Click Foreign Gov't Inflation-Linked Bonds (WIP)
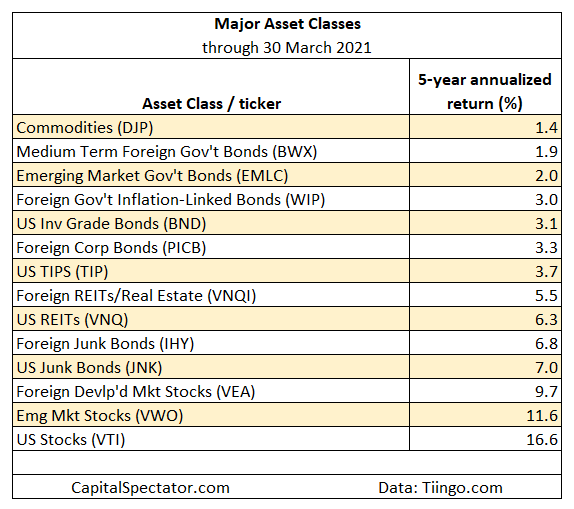 pos(171,200)
